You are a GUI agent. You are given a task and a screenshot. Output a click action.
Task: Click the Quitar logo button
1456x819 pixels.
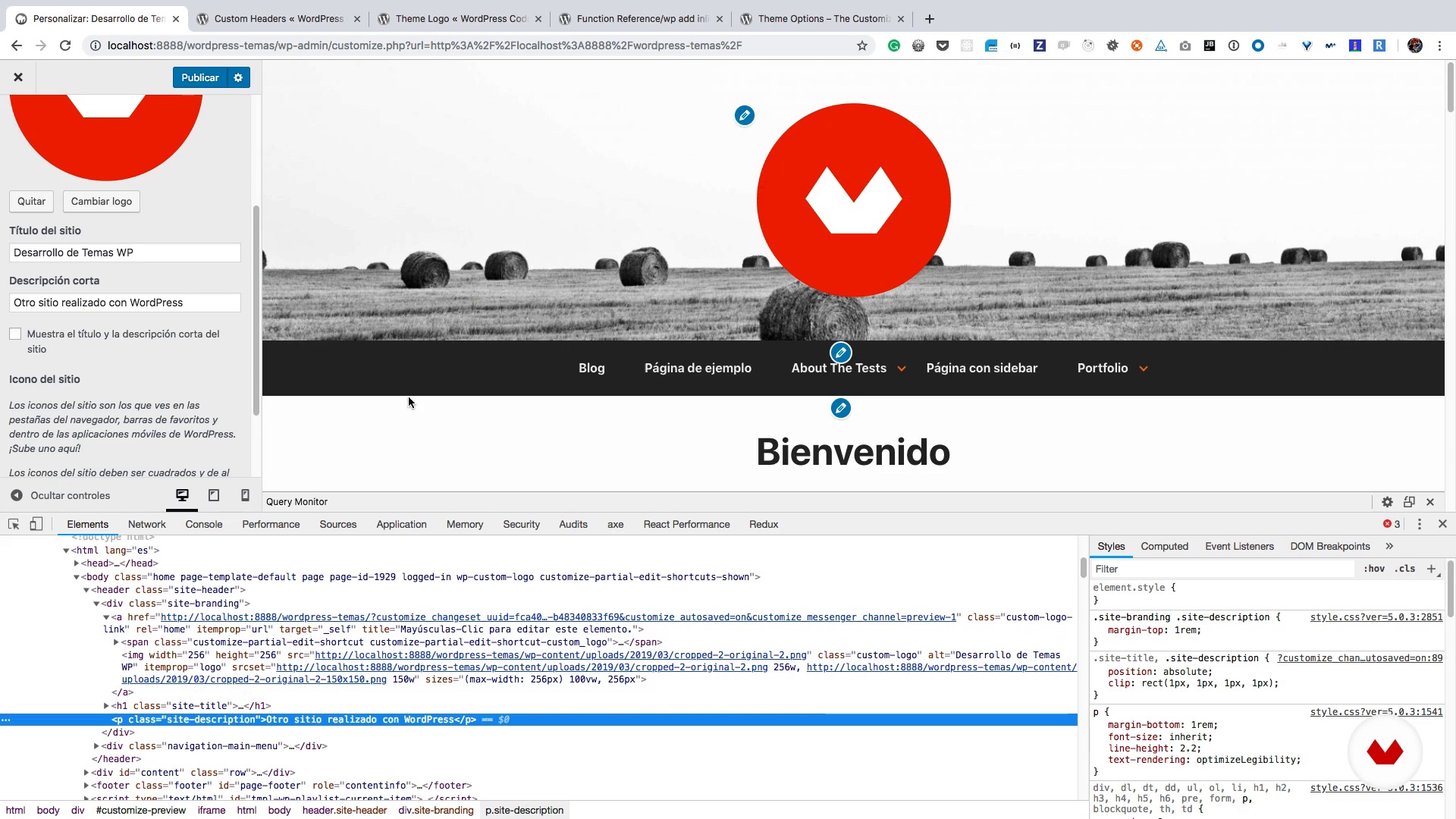(31, 201)
